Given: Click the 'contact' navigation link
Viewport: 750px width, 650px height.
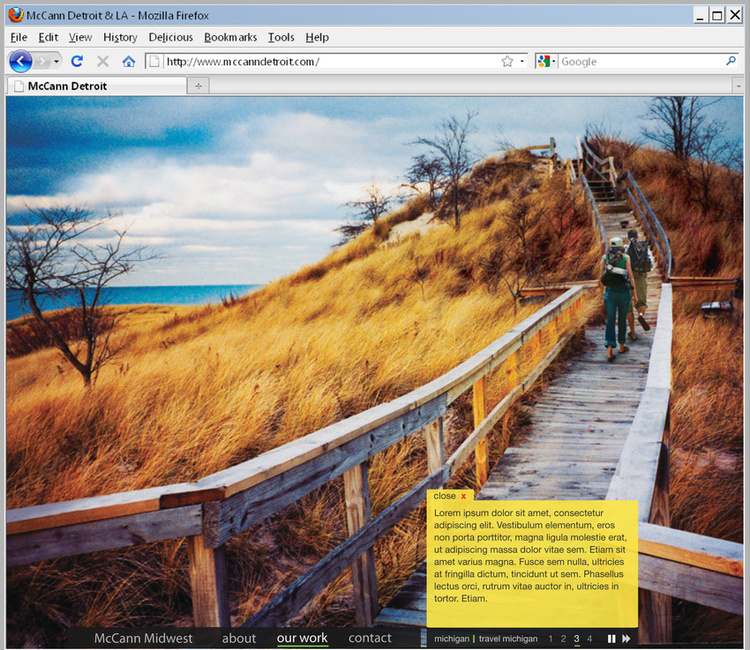Looking at the screenshot, I should pos(370,638).
